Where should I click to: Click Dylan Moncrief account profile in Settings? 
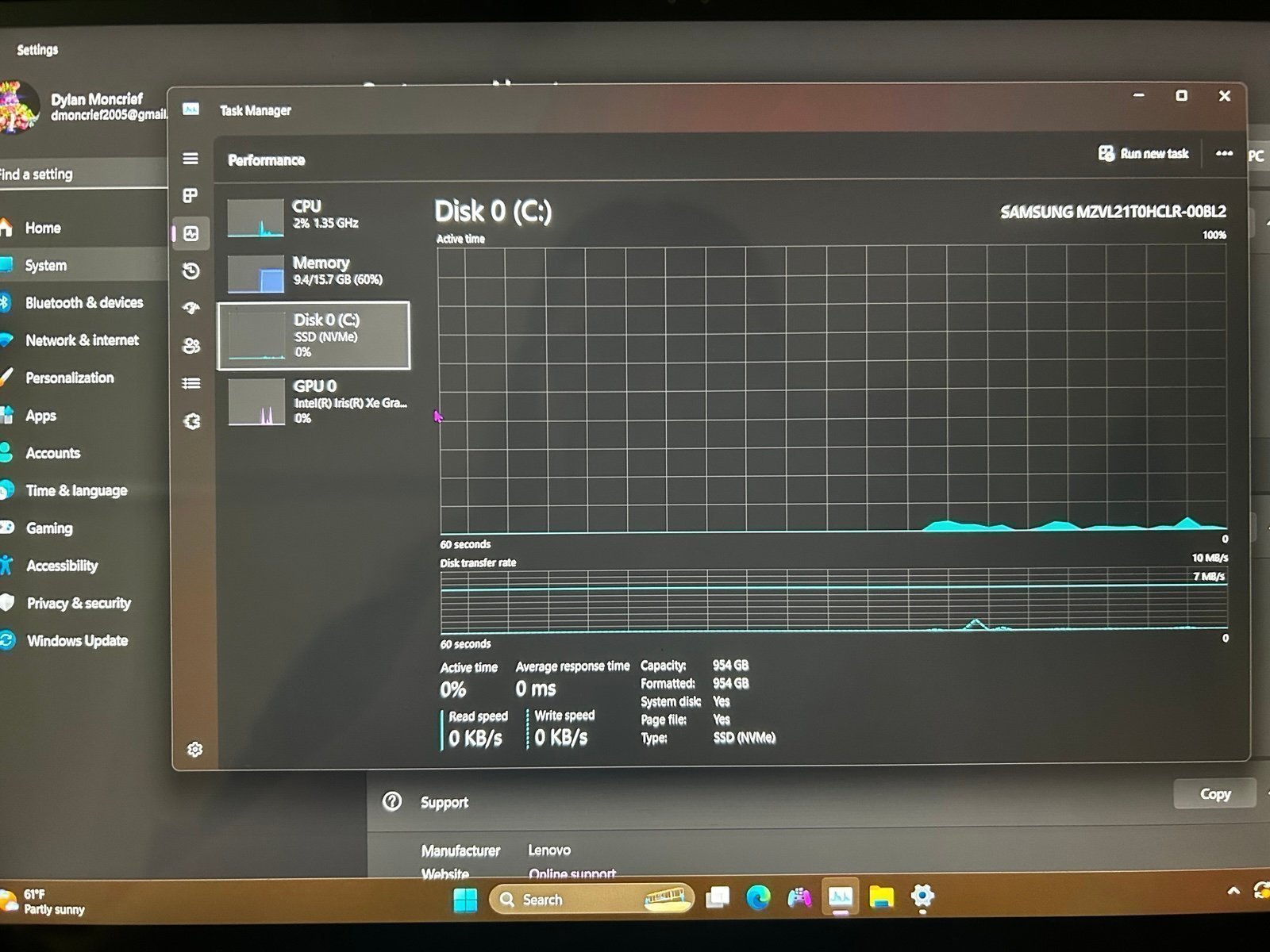coord(83,107)
